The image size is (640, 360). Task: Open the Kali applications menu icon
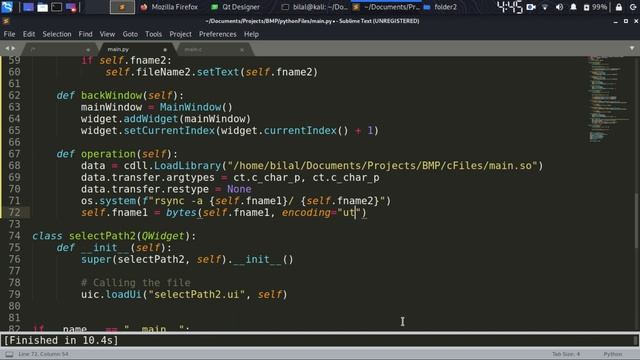click(7, 7)
